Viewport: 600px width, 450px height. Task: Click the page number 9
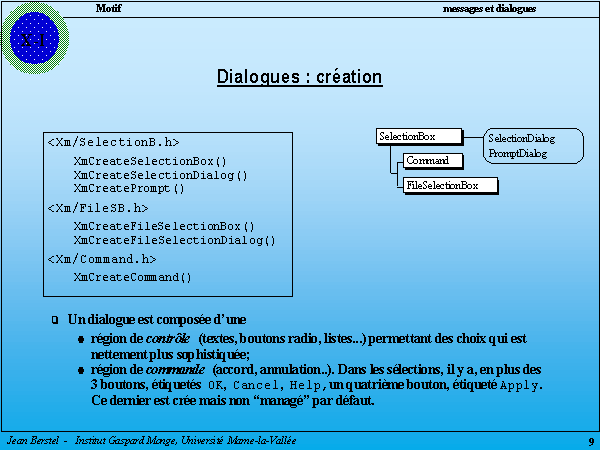pos(591,441)
